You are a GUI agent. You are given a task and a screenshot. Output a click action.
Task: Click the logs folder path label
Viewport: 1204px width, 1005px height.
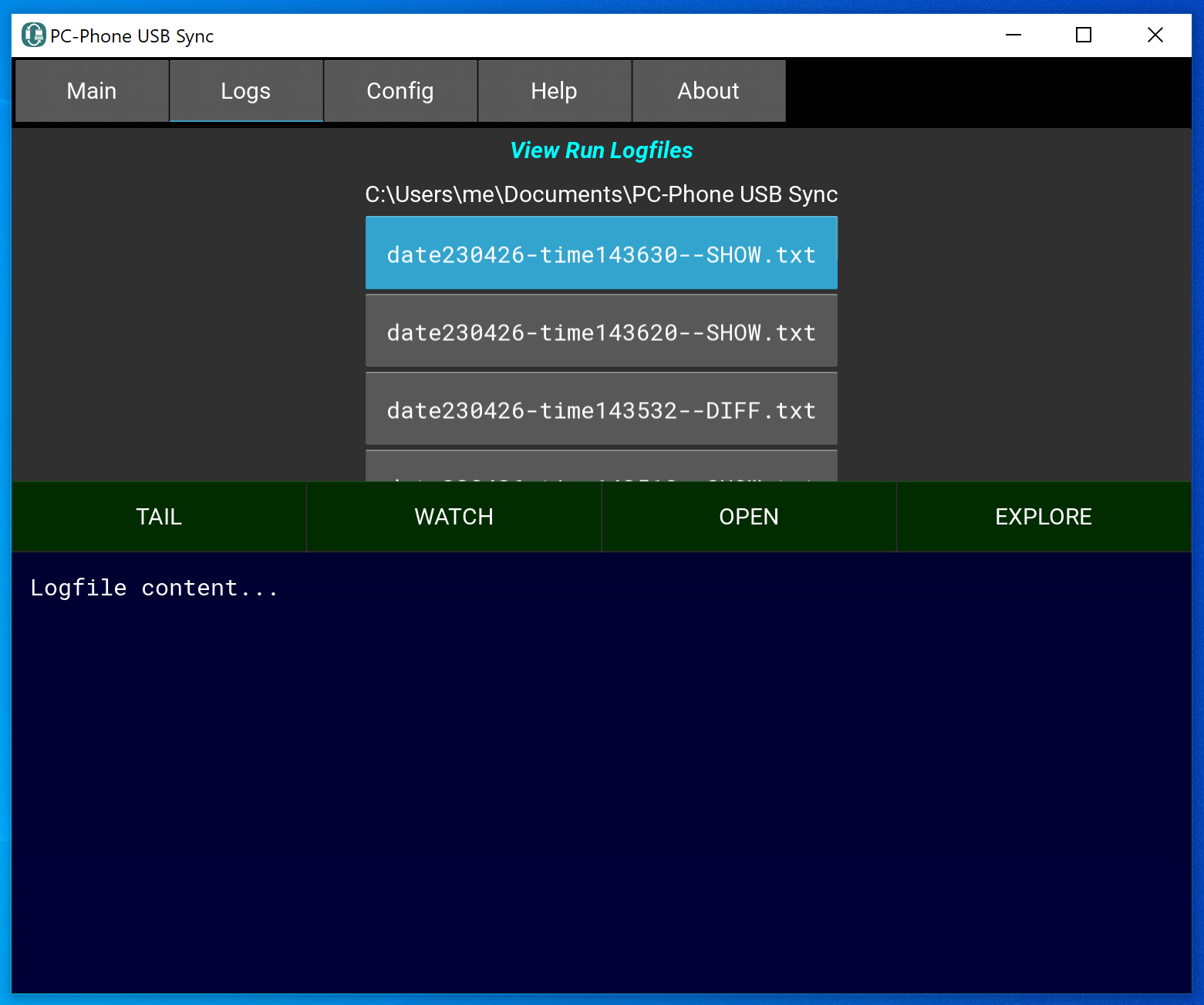602,194
